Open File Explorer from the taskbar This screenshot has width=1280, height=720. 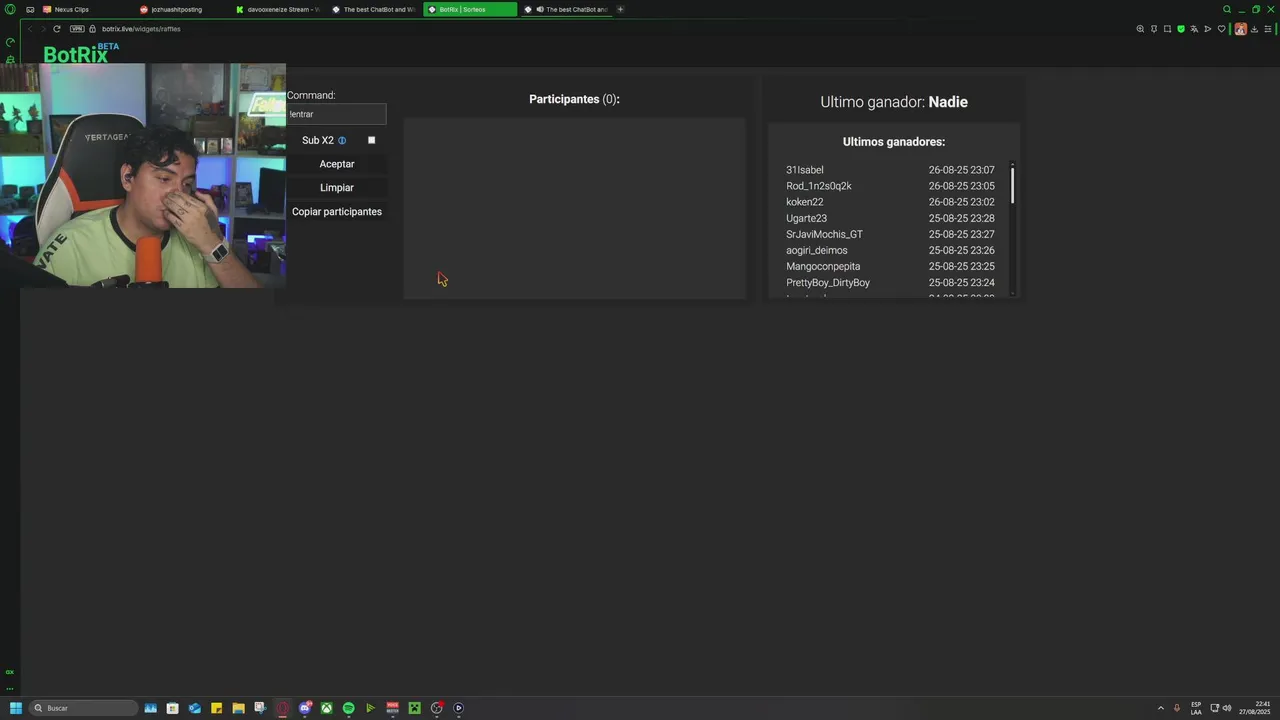(x=238, y=708)
